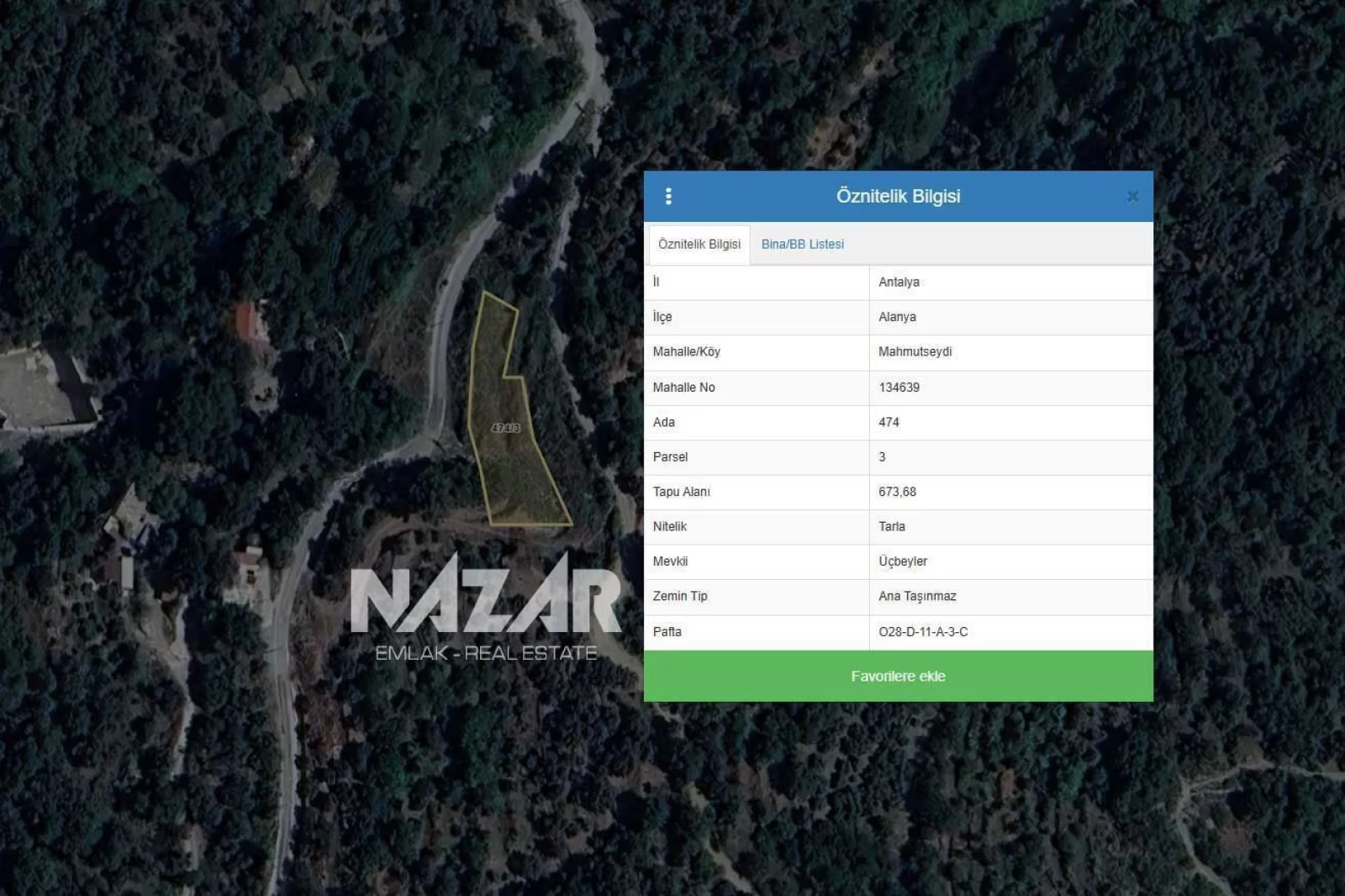The height and width of the screenshot is (896, 1345).
Task: Click the Alanya value in the İlçe row
Action: point(897,317)
